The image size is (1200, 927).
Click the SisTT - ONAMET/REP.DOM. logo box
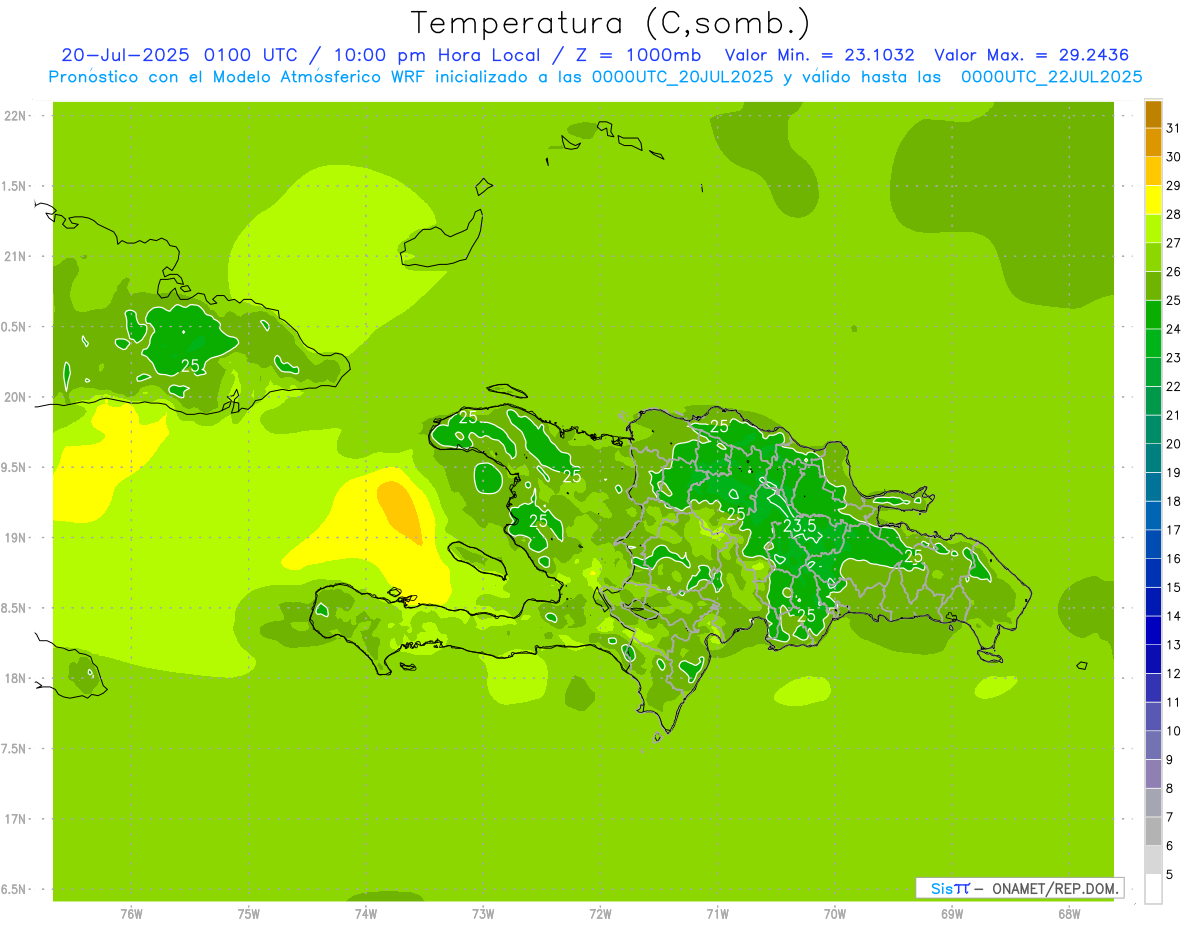coord(1020,888)
